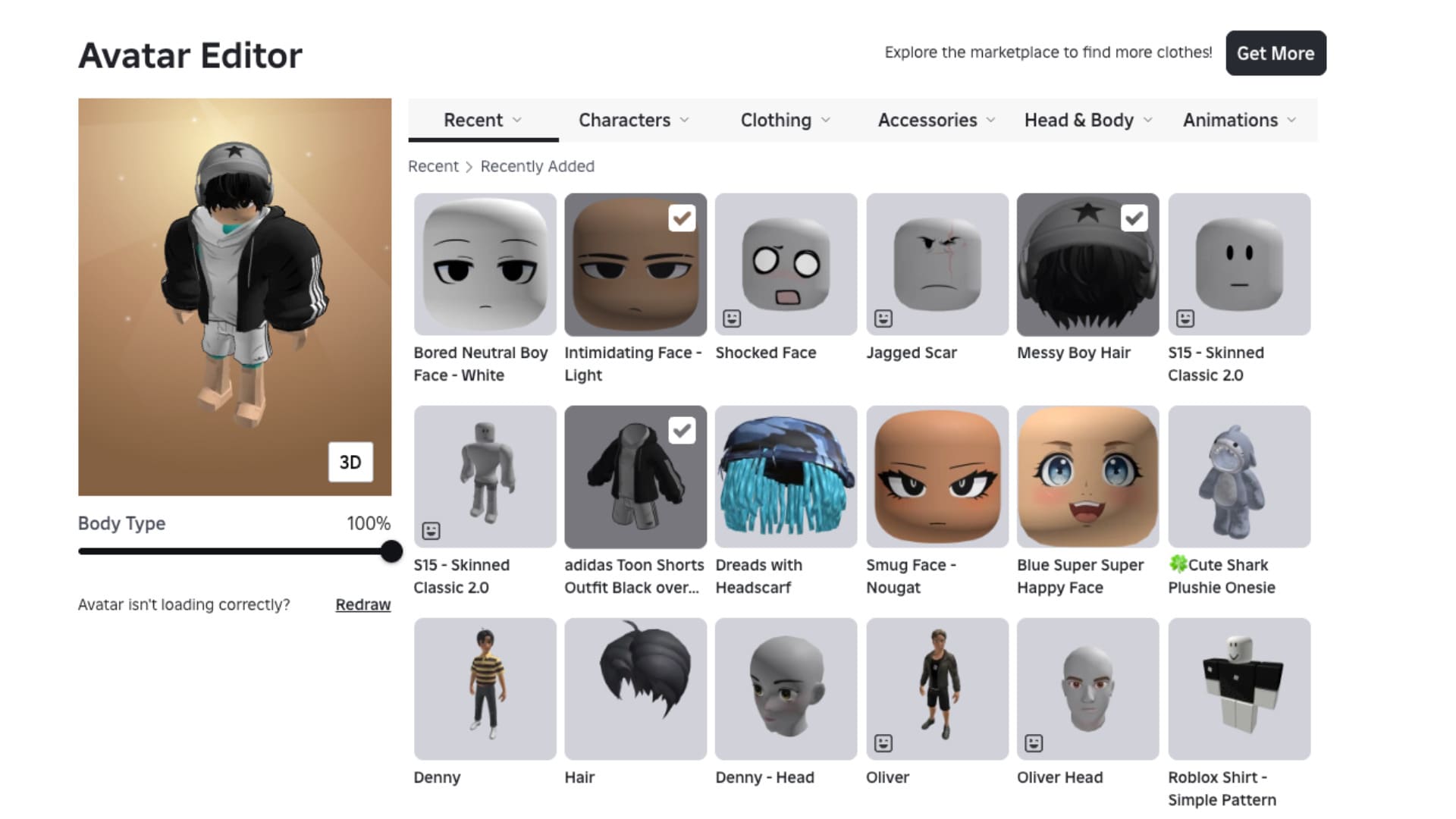Screen dimensions: 1456x819
Task: Expand the Clothing dropdown
Action: tap(784, 120)
